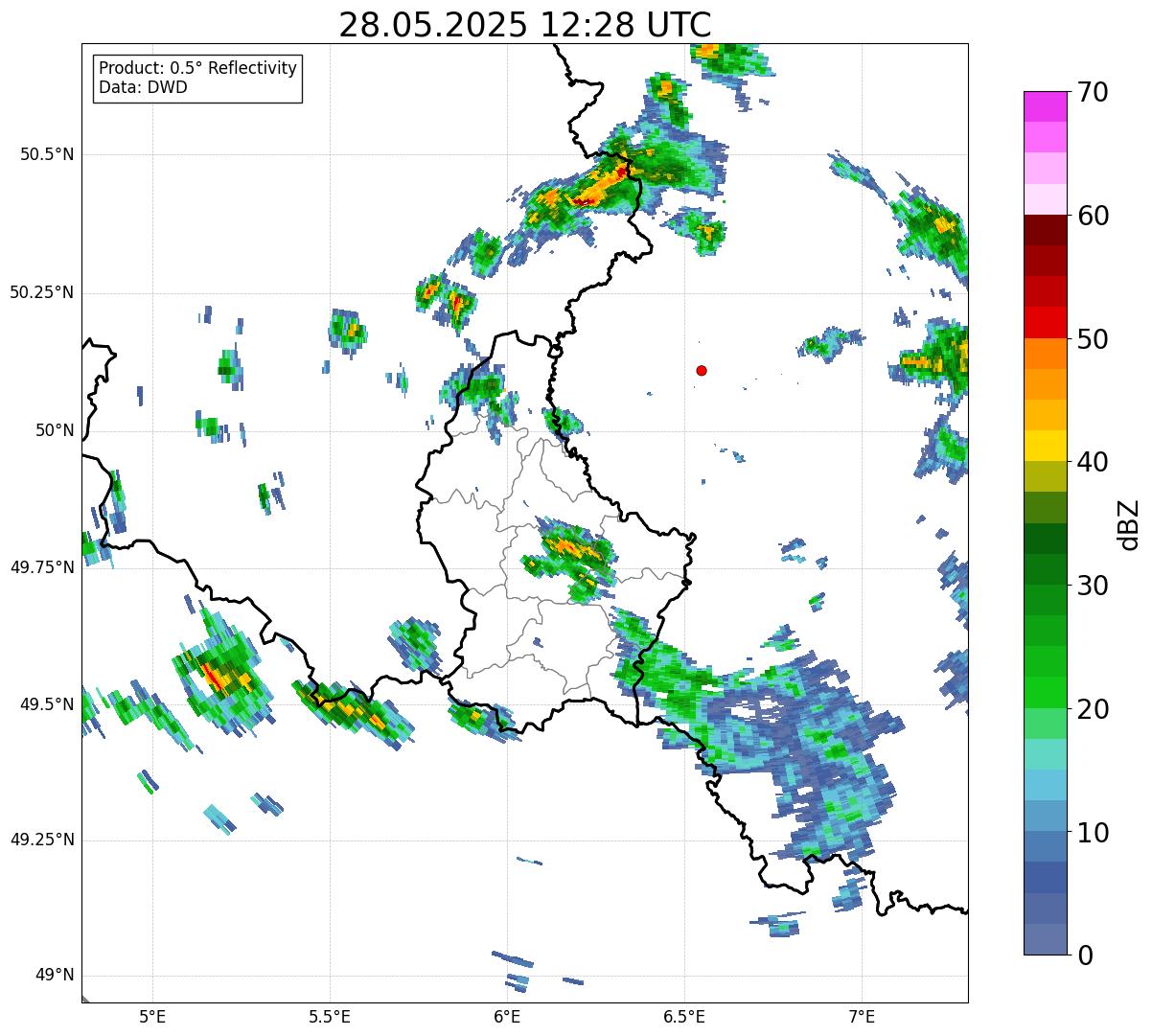Click the colorbar 50 tick label
Screen dimensions: 1152x1036
pos(1093,339)
